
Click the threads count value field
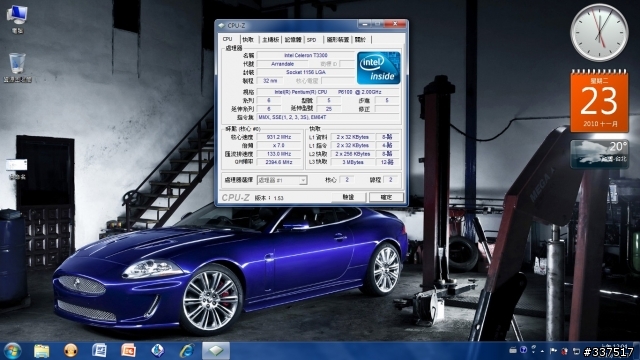coord(391,180)
